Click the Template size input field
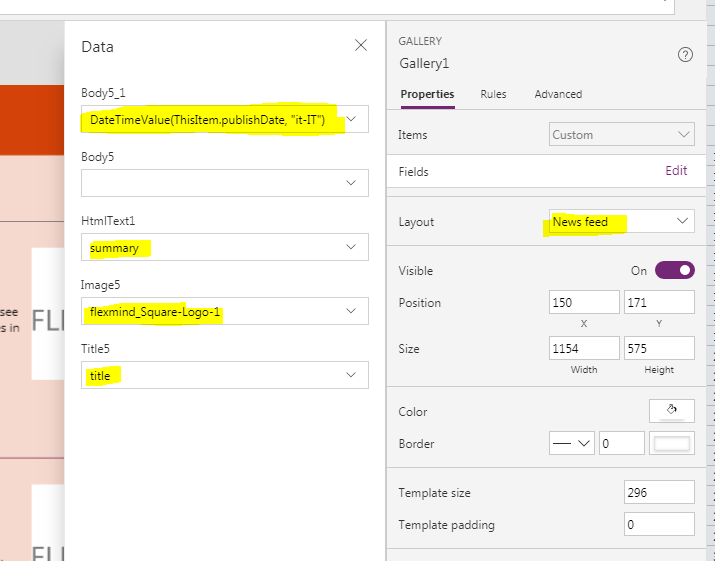Image resolution: width=715 pixels, height=561 pixels. point(659,492)
